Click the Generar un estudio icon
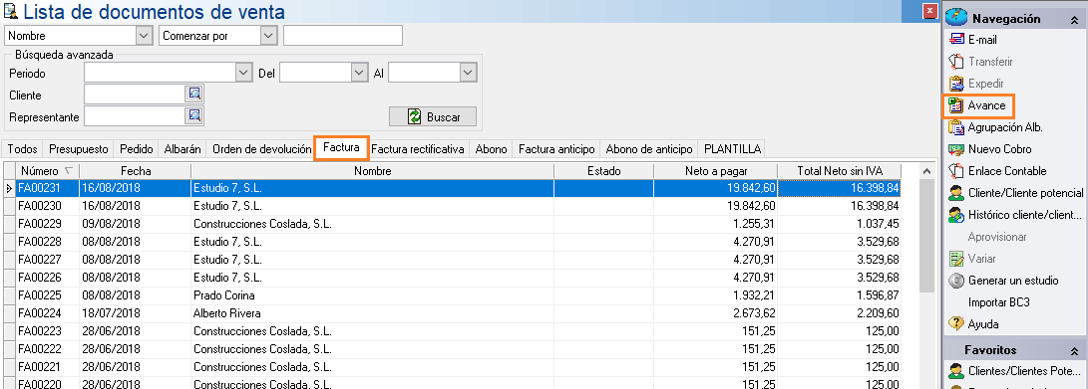 957,281
